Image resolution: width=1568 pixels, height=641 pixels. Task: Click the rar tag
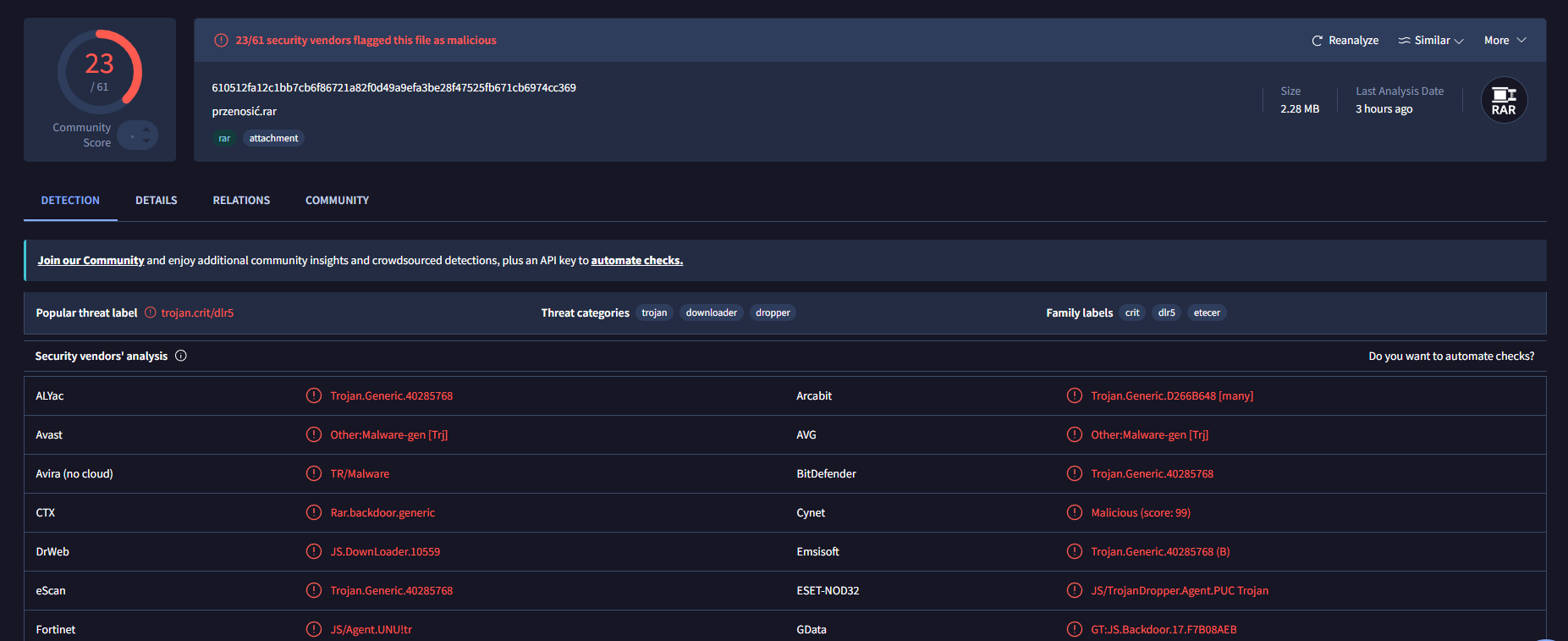[224, 138]
